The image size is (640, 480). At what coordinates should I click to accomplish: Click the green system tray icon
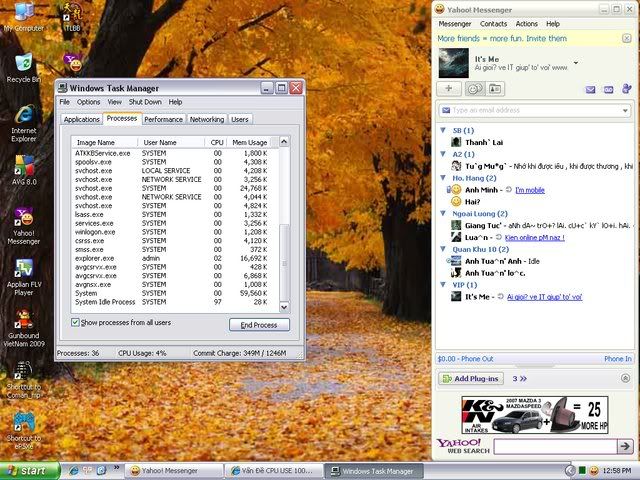tap(582, 471)
